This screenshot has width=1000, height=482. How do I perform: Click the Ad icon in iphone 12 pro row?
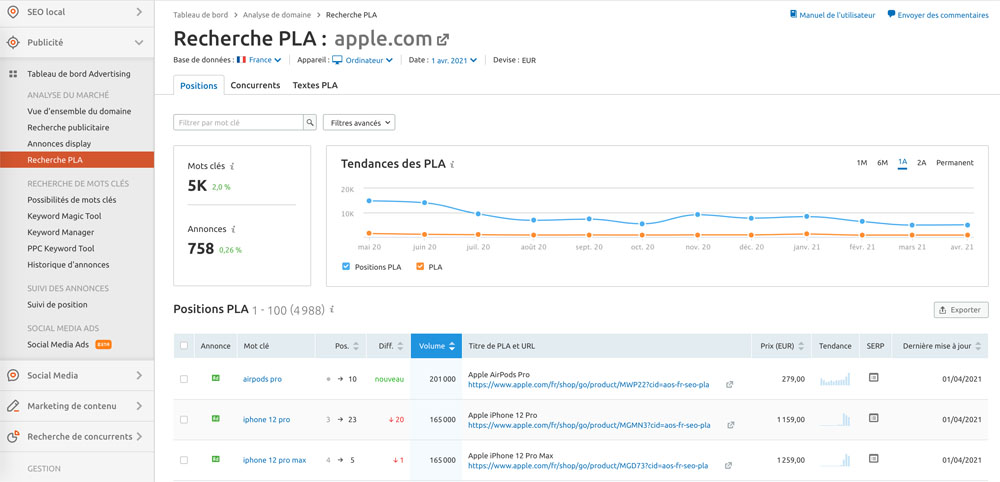point(216,419)
